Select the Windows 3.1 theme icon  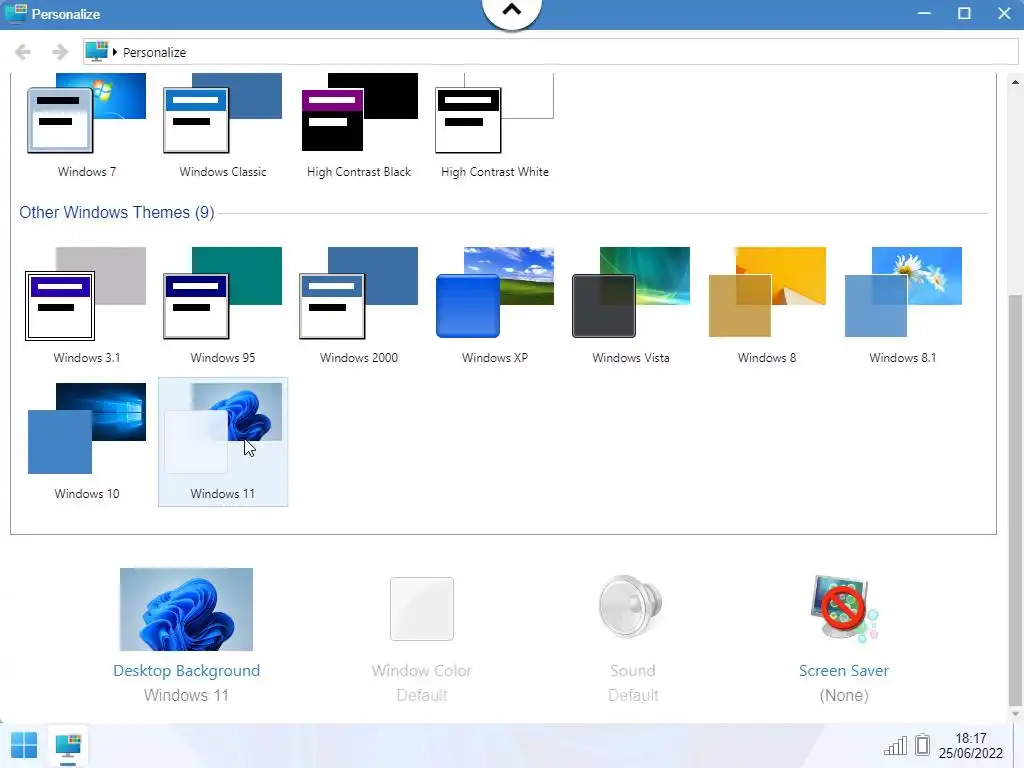[86, 294]
